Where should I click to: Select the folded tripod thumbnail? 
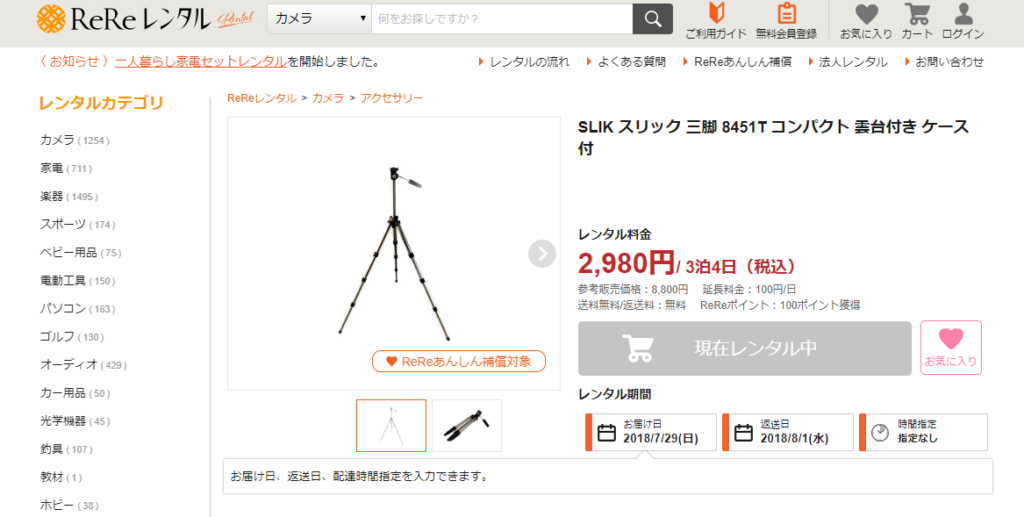coord(466,426)
